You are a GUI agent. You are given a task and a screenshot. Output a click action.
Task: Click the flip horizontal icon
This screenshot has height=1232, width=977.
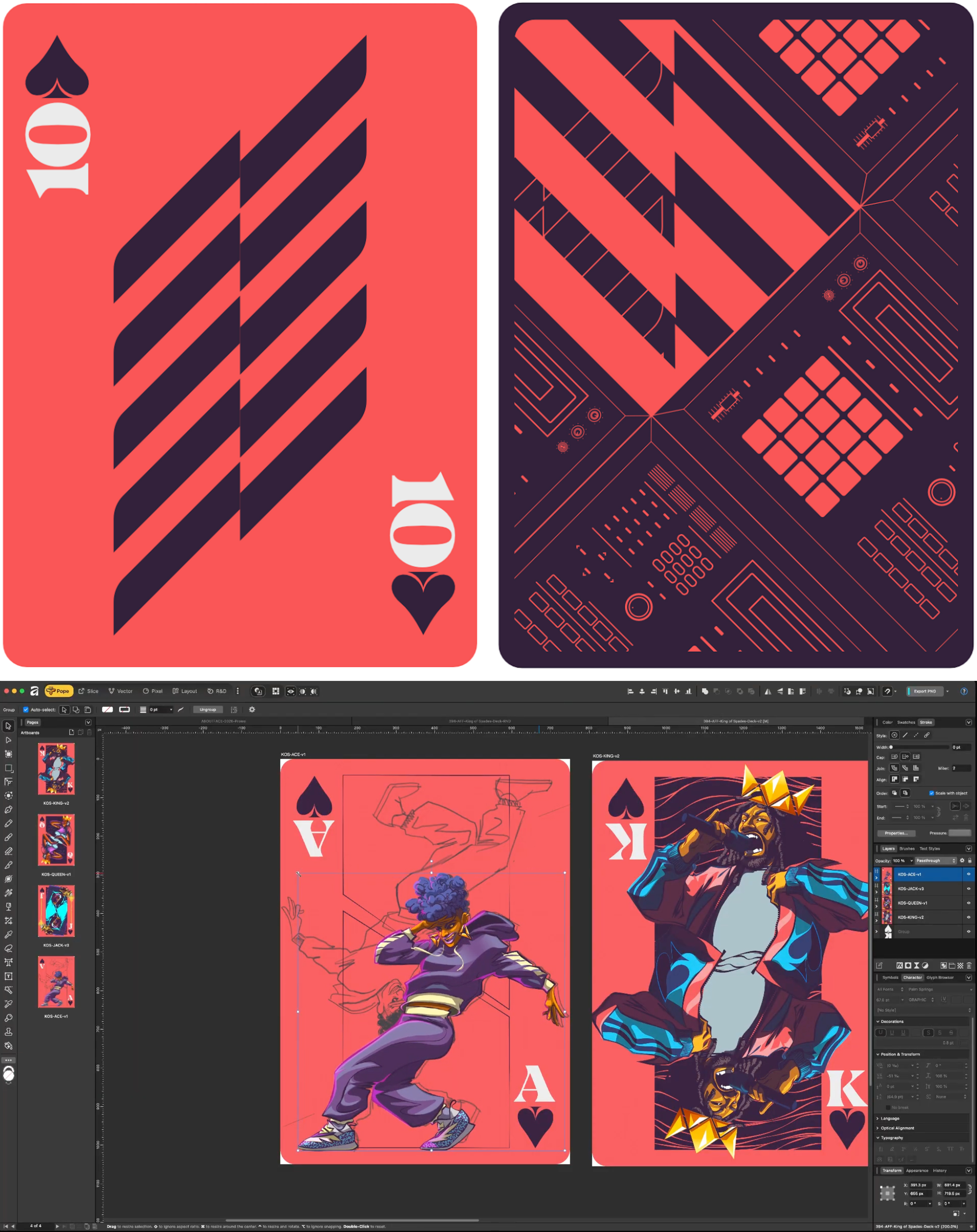[768, 691]
